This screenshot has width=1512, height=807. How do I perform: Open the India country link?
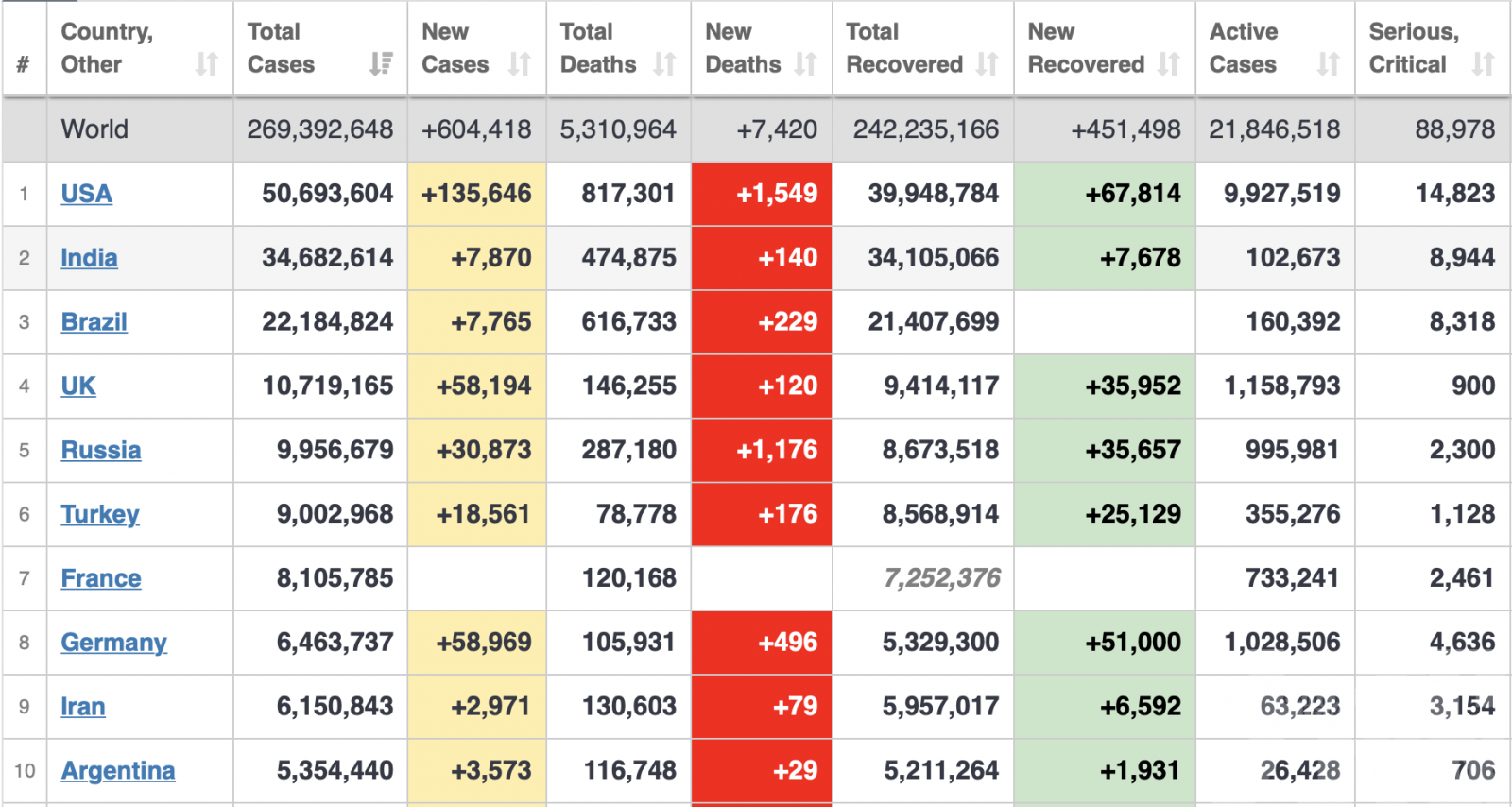[x=89, y=258]
